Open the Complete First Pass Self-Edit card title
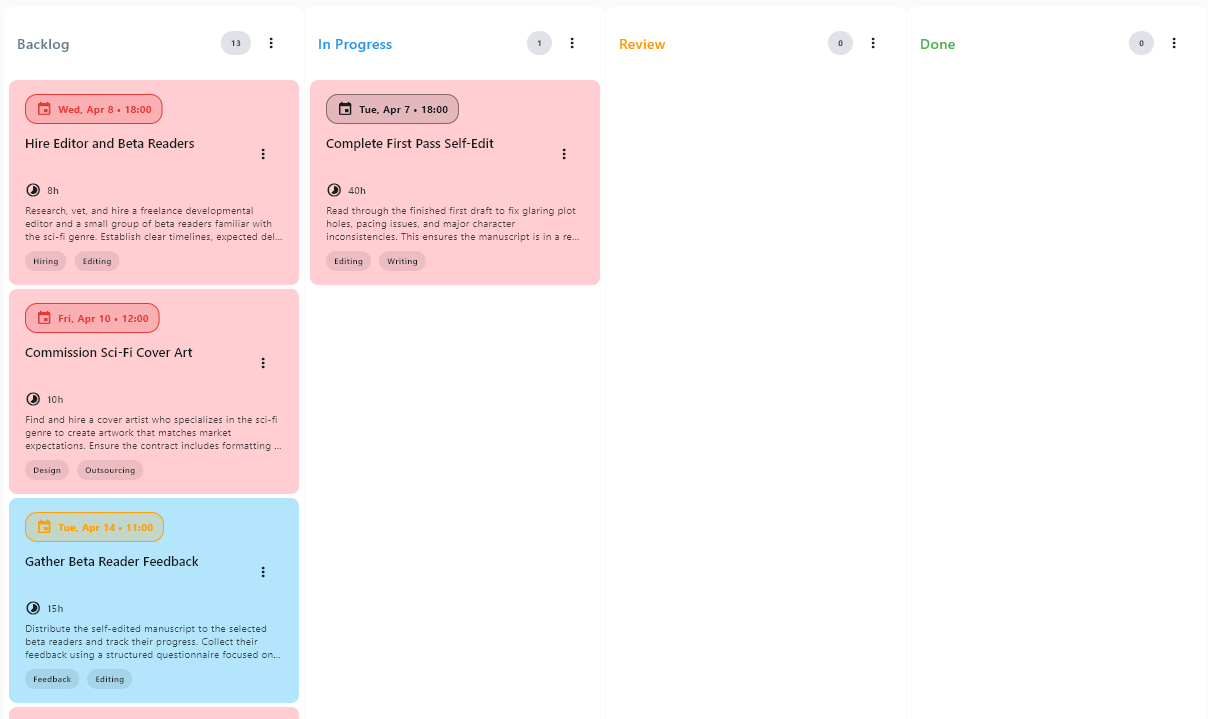The image size is (1208, 719). point(410,144)
